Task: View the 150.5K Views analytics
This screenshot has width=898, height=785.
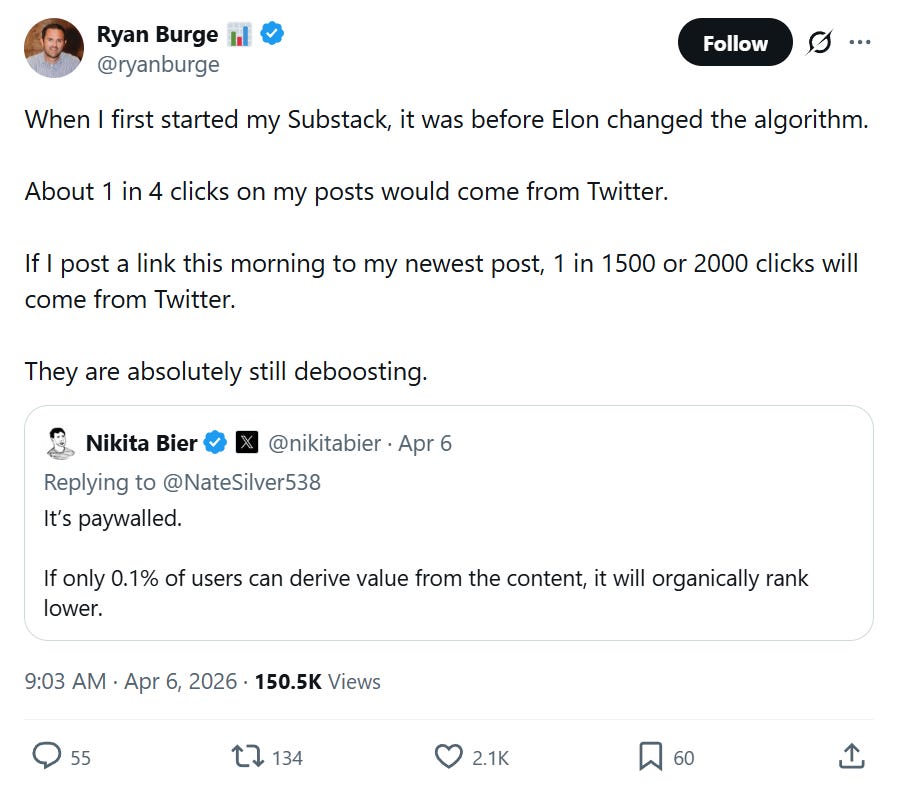Action: (x=317, y=681)
